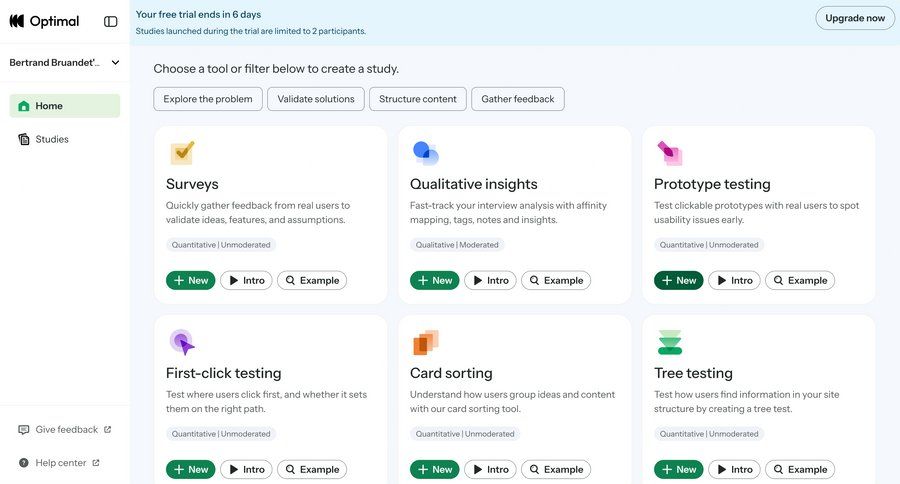This screenshot has height=484, width=900.
Task: Collapse the sidebar panel icon
Action: click(111, 21)
